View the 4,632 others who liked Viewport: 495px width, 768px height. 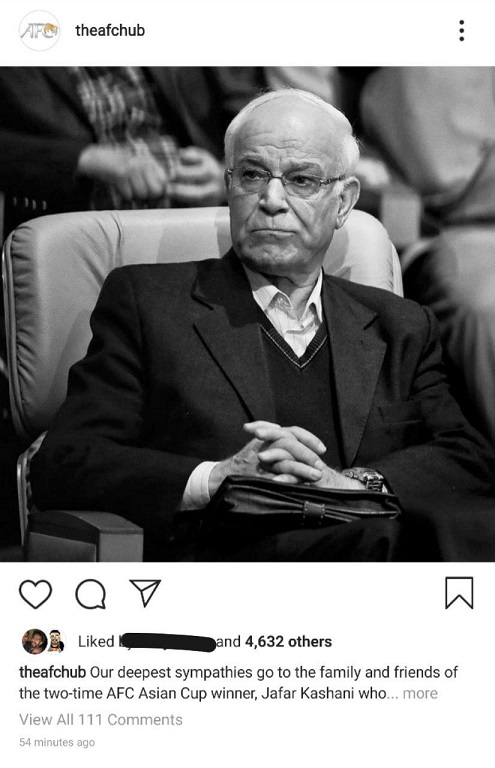point(288,642)
